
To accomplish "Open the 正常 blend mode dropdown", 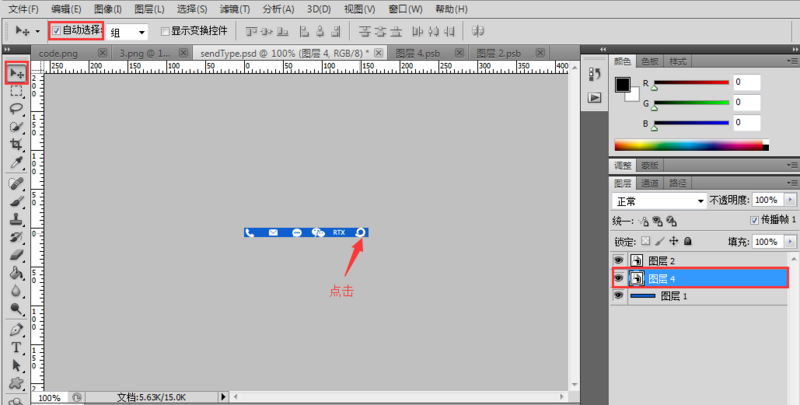I will pos(659,201).
